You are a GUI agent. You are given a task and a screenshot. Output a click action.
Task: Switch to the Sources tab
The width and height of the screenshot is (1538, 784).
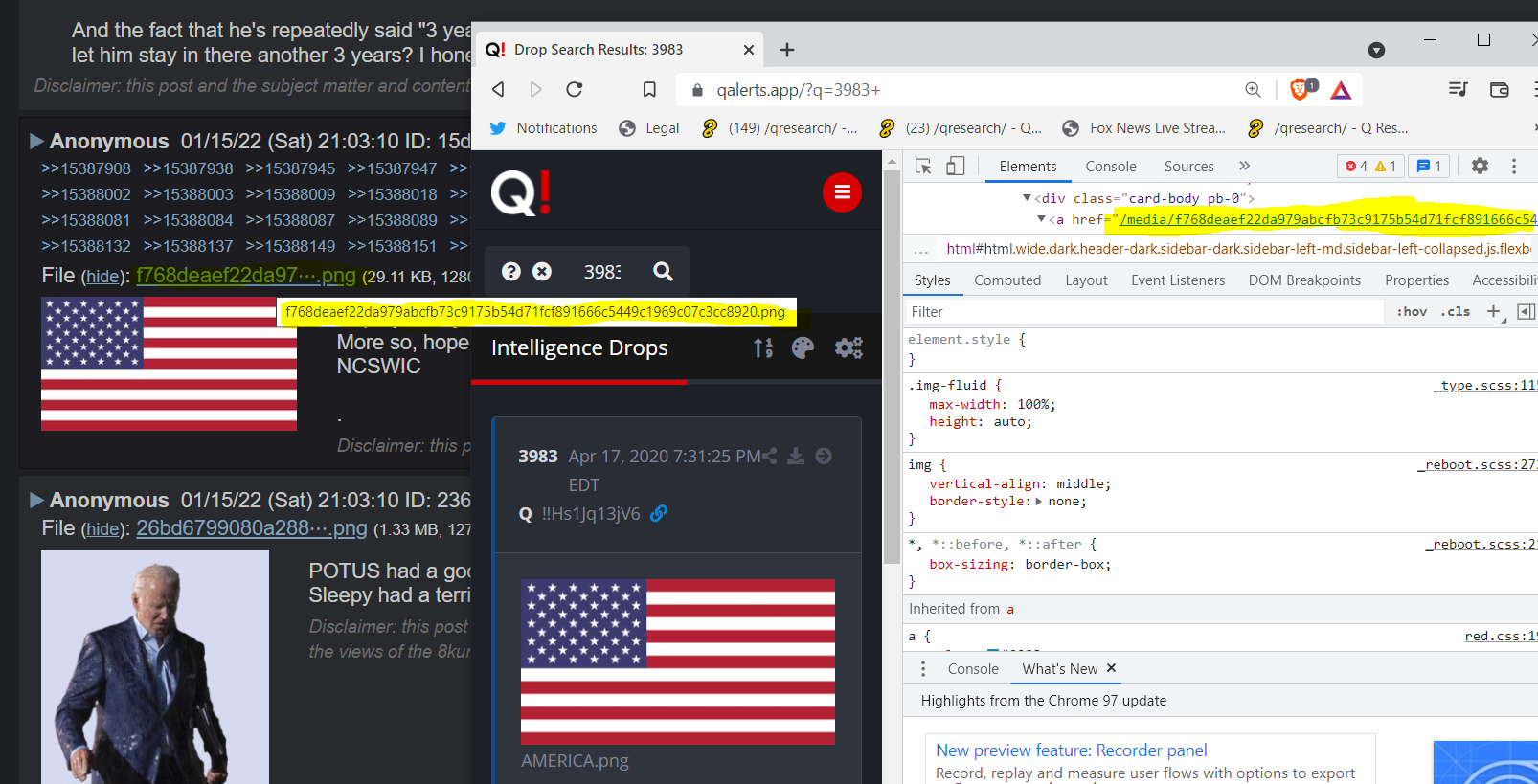[1189, 167]
